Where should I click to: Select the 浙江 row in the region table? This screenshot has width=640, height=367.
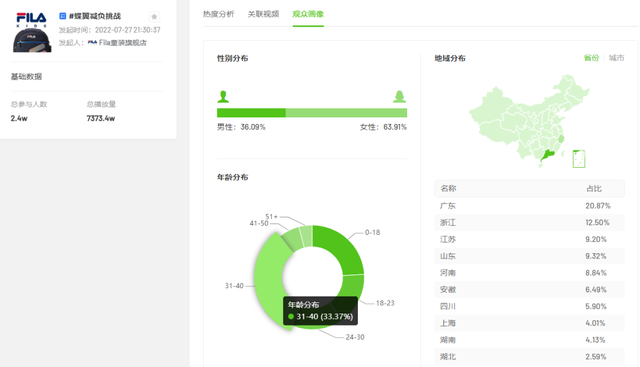529,222
